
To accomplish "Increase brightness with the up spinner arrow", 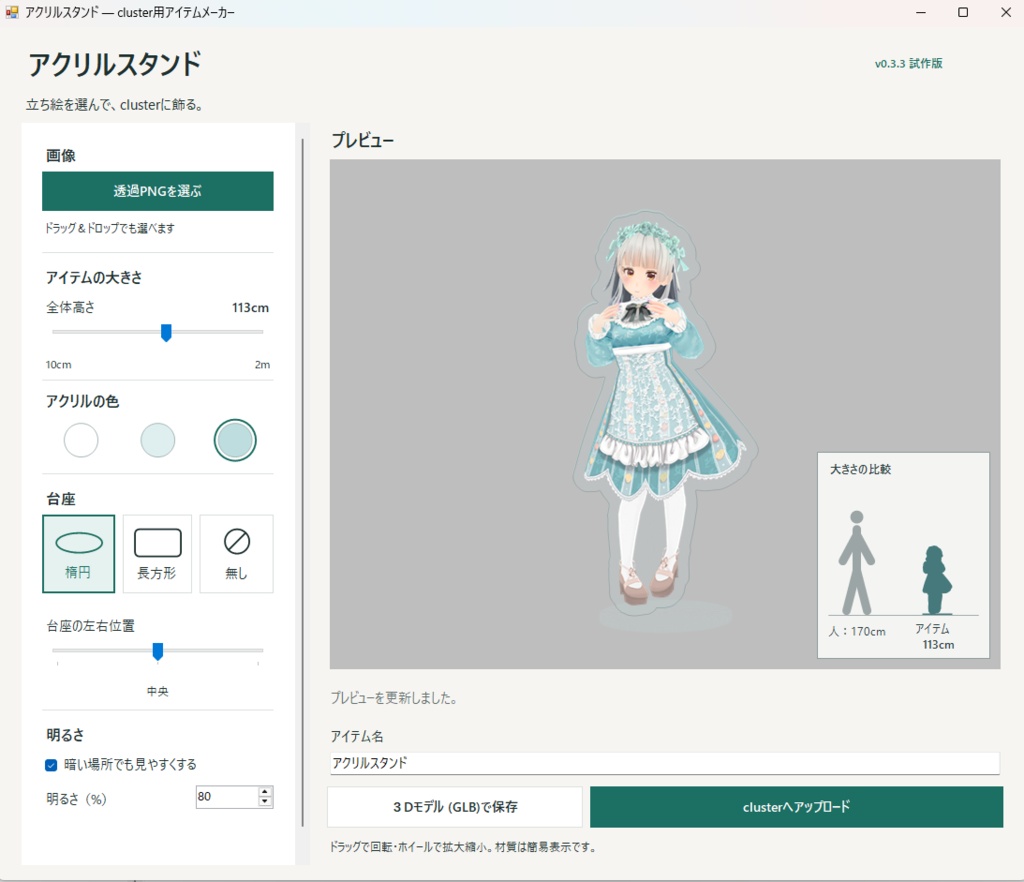I will tap(265, 792).
